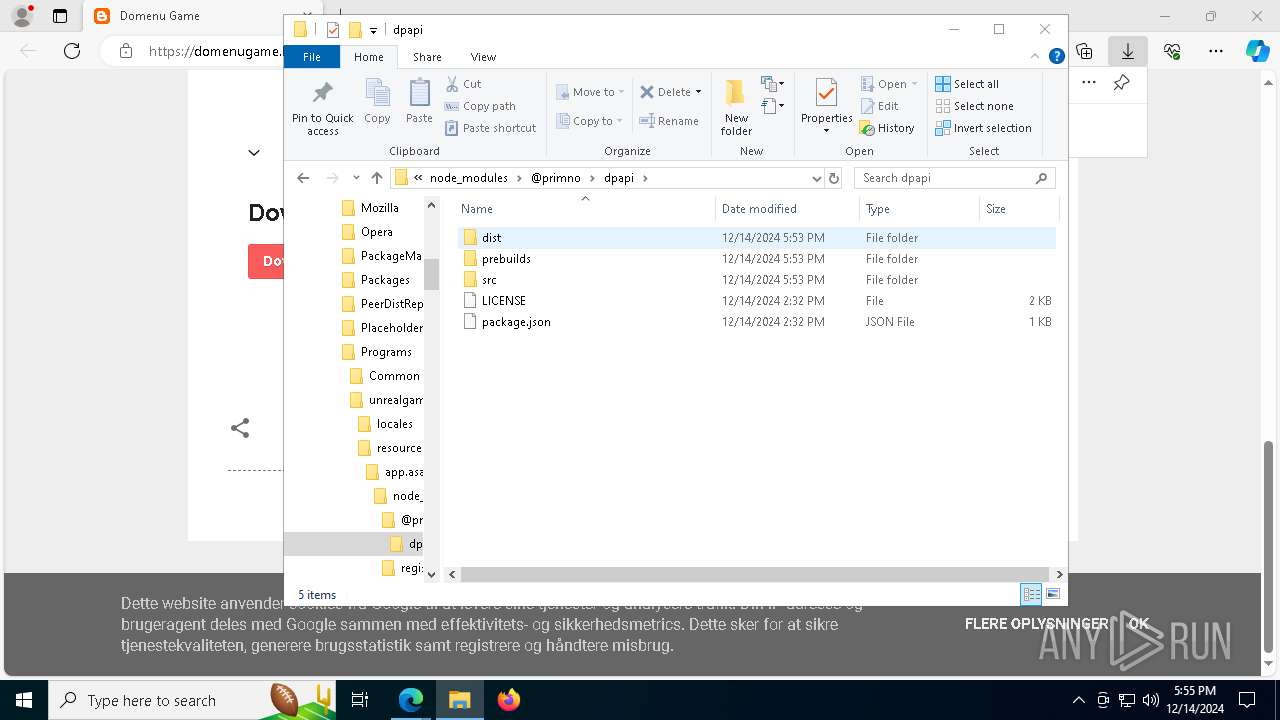Viewport: 1280px width, 720px height.
Task: Click Rename in Organize group
Action: pyautogui.click(x=669, y=121)
